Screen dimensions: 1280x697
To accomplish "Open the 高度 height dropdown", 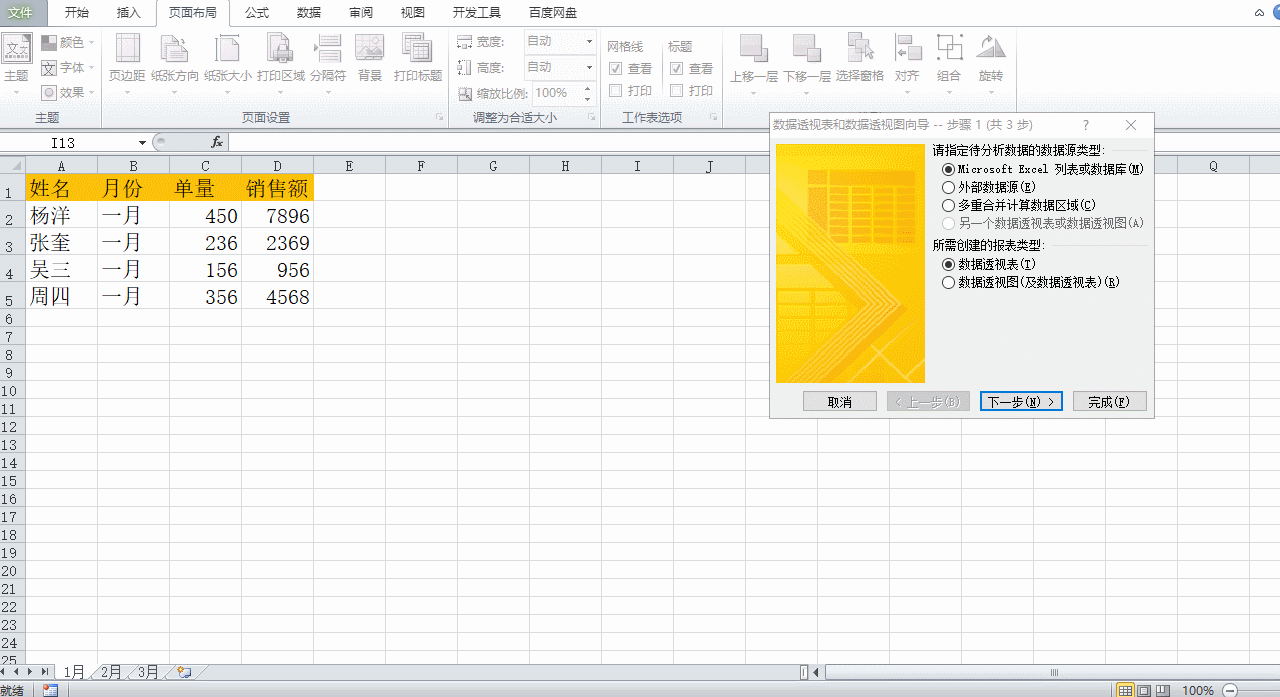I will (x=589, y=67).
